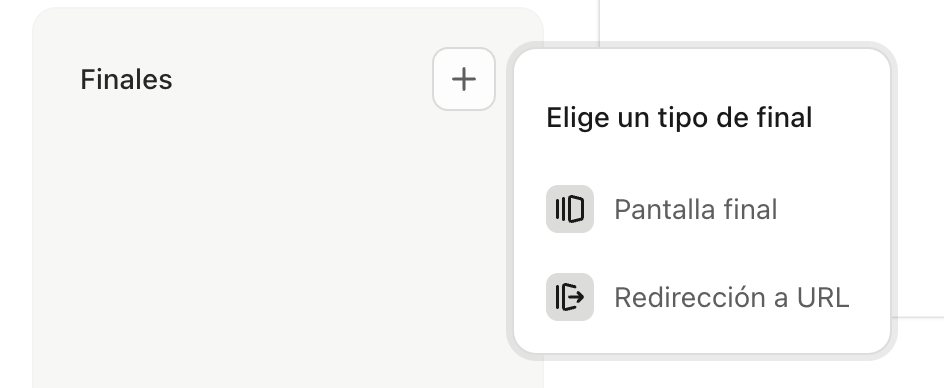Choose the Redirección a URL menu option
The width and height of the screenshot is (944, 388).
(698, 297)
